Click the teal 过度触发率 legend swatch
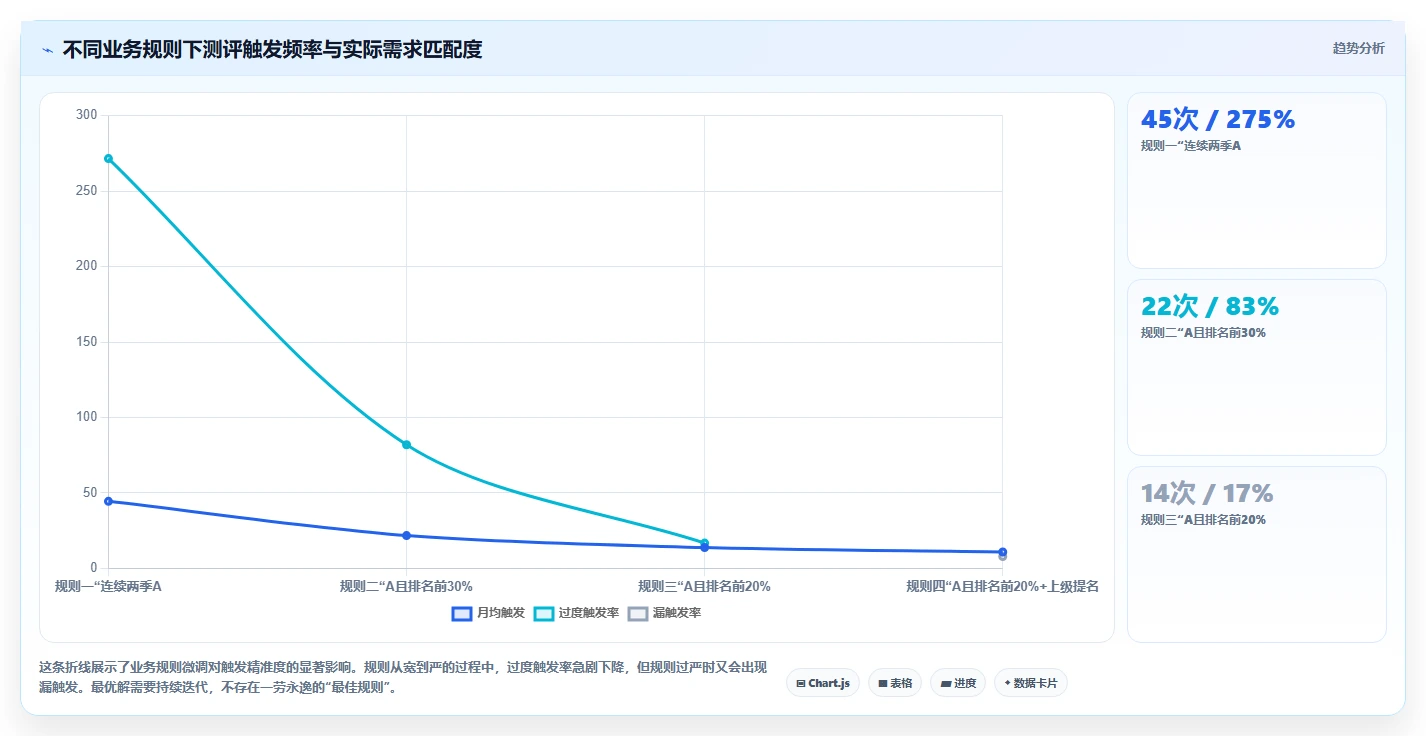This screenshot has height=736, width=1426. click(x=544, y=614)
